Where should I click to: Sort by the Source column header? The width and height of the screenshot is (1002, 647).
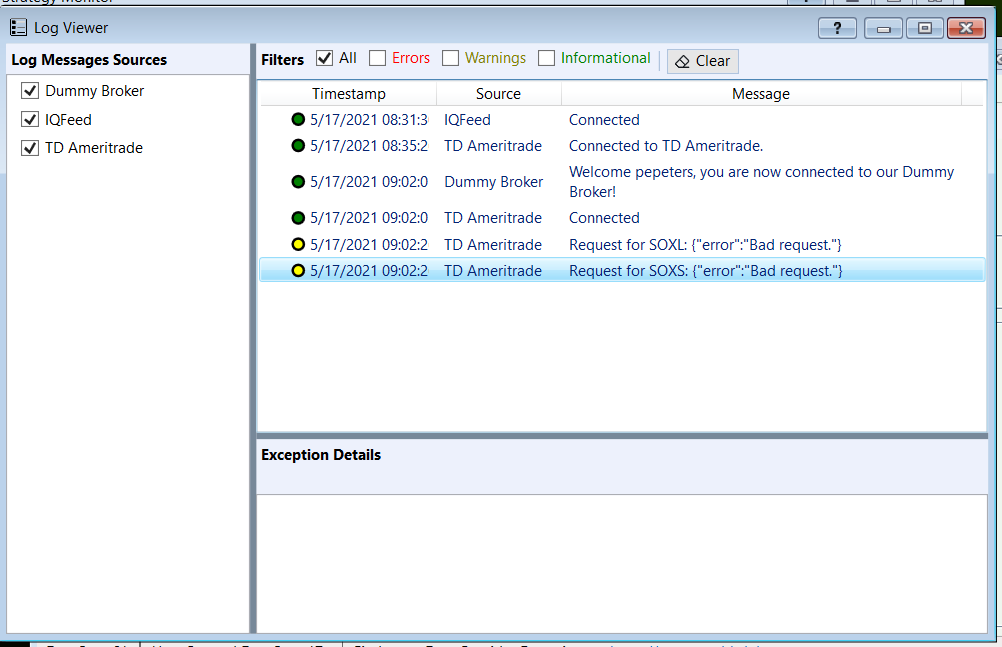(x=498, y=94)
